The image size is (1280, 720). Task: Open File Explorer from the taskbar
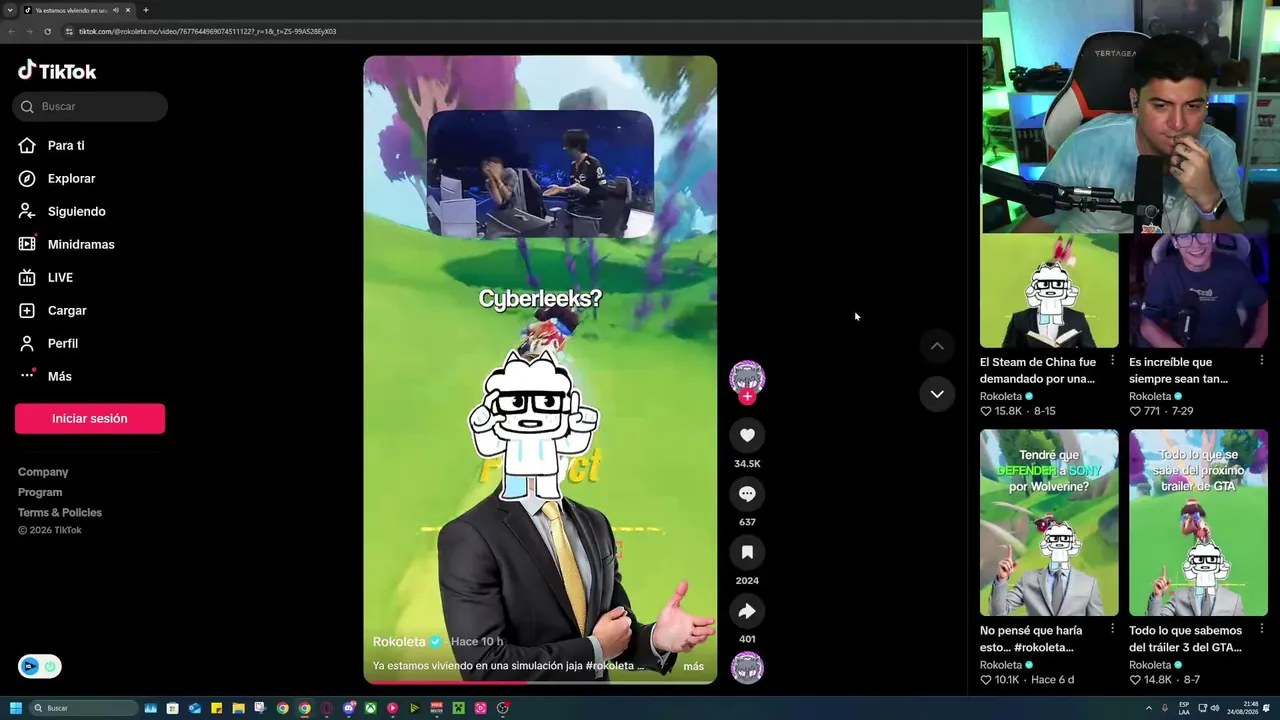click(238, 708)
